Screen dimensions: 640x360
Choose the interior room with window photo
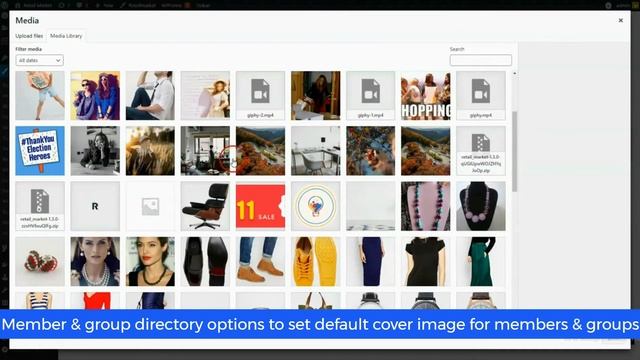[x=205, y=151]
